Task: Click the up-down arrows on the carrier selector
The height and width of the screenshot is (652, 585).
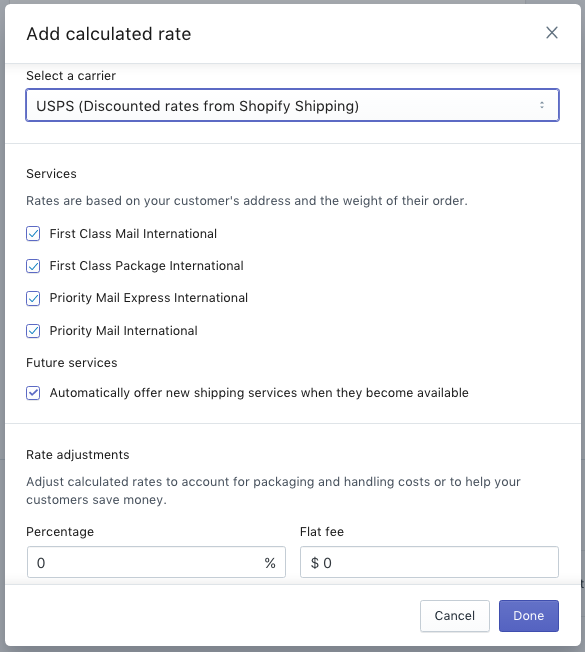Action: pyautogui.click(x=542, y=105)
